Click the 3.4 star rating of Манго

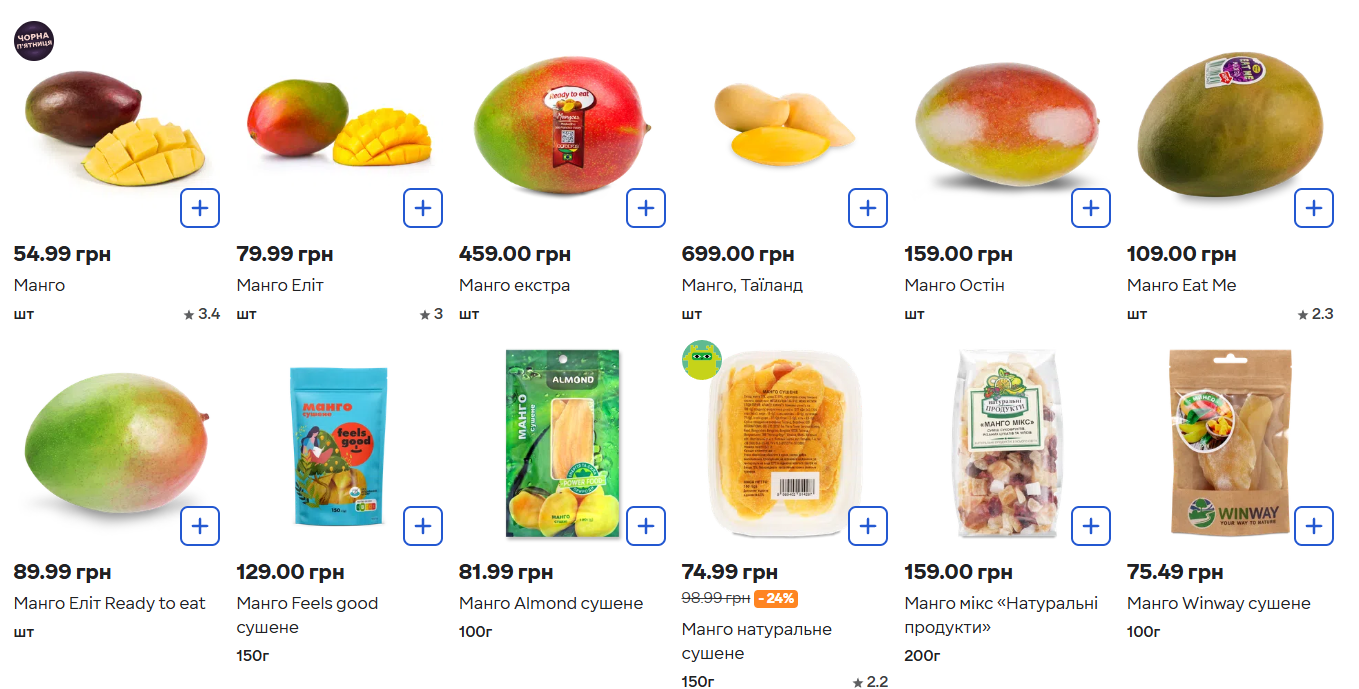pyautogui.click(x=202, y=314)
